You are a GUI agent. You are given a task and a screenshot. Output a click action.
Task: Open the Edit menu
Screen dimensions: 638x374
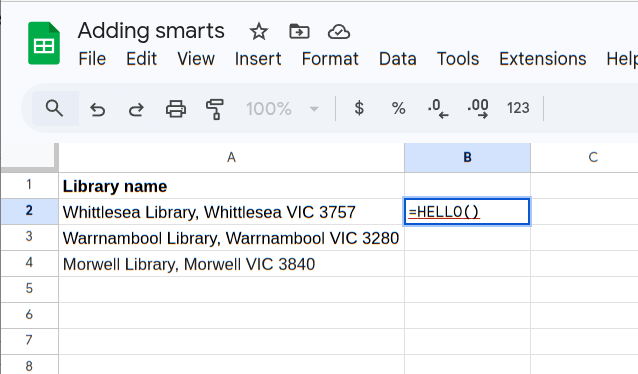tap(141, 59)
